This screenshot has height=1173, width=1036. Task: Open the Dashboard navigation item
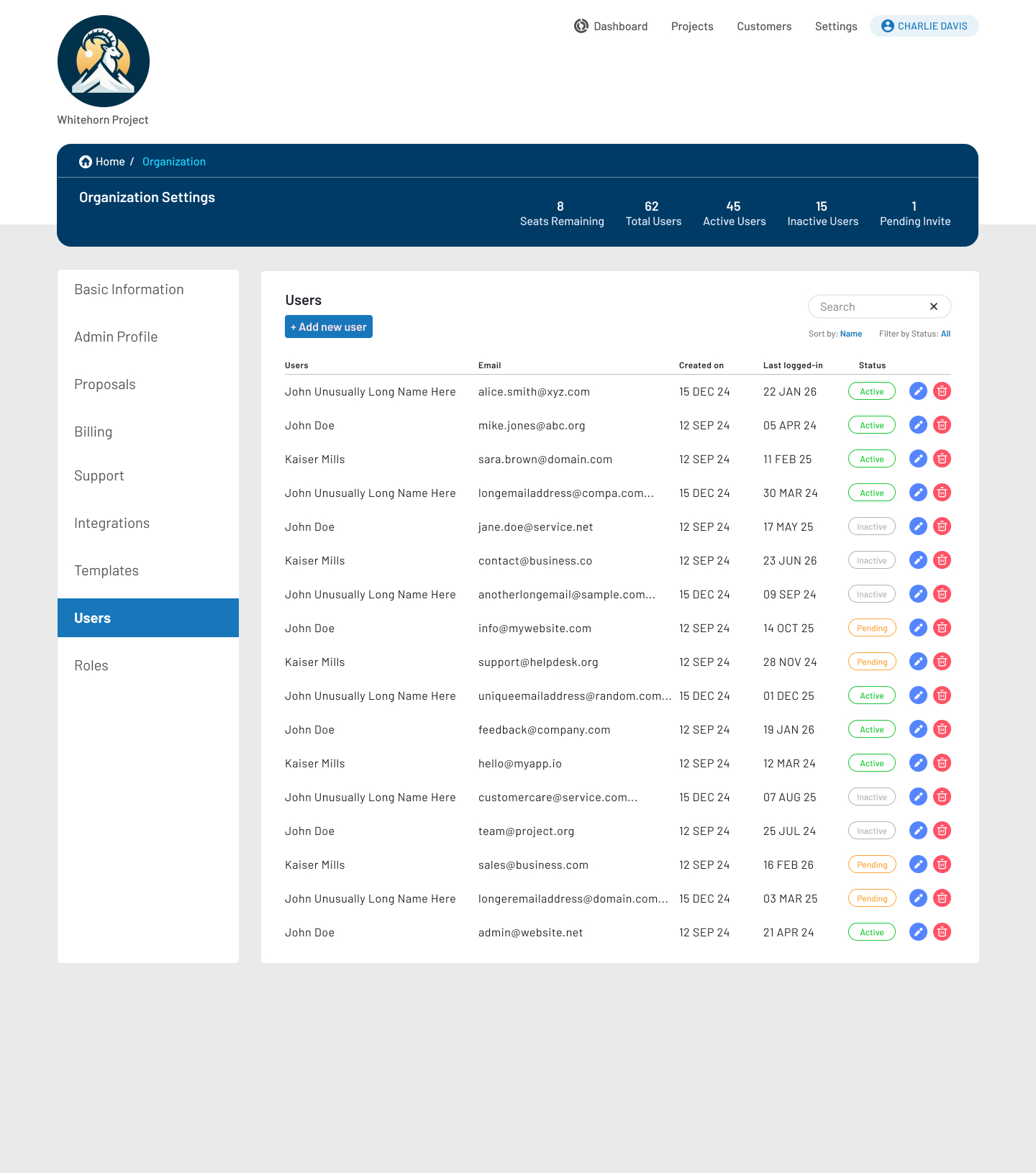(x=611, y=26)
